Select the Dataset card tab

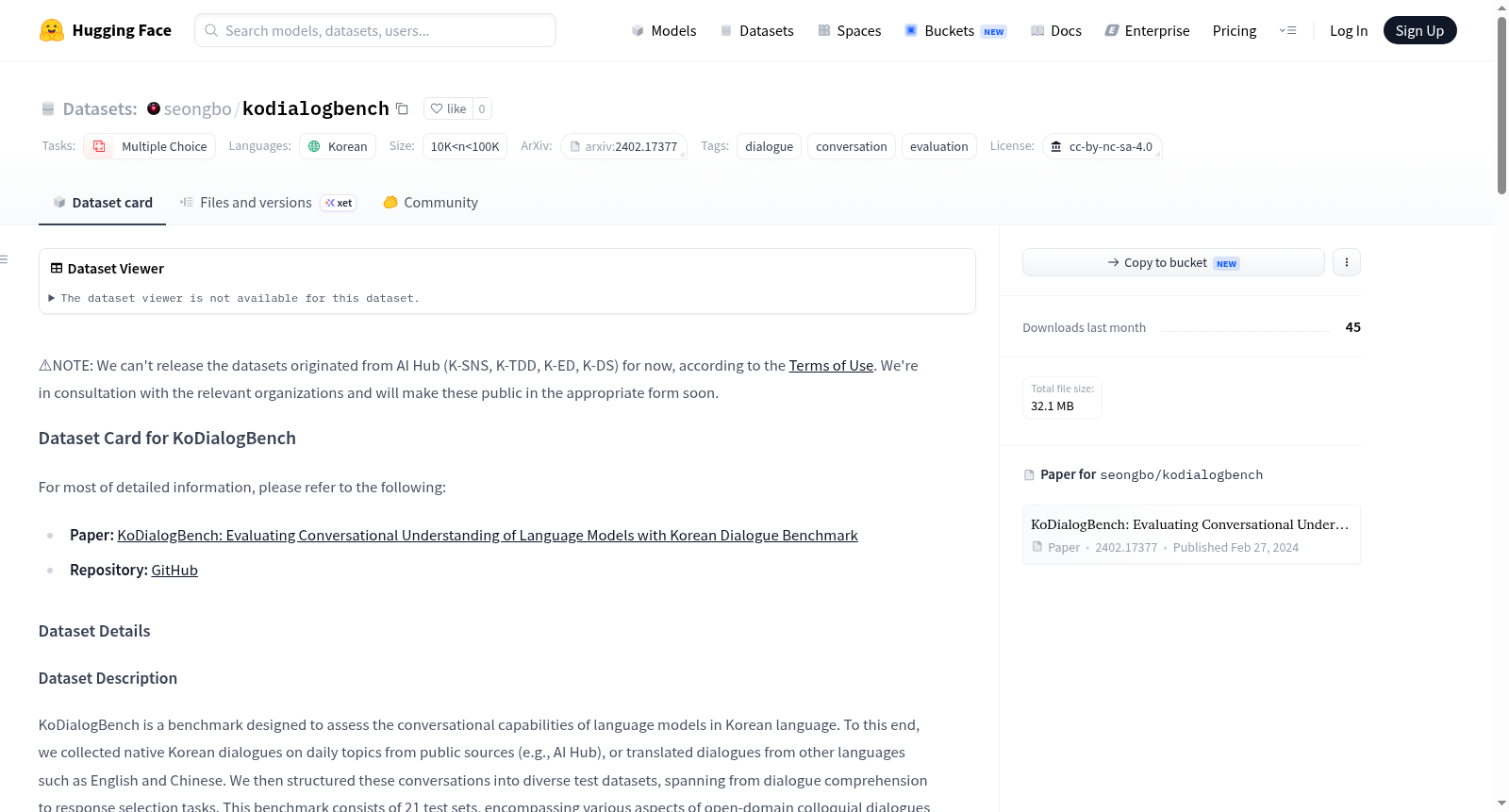pyautogui.click(x=103, y=203)
